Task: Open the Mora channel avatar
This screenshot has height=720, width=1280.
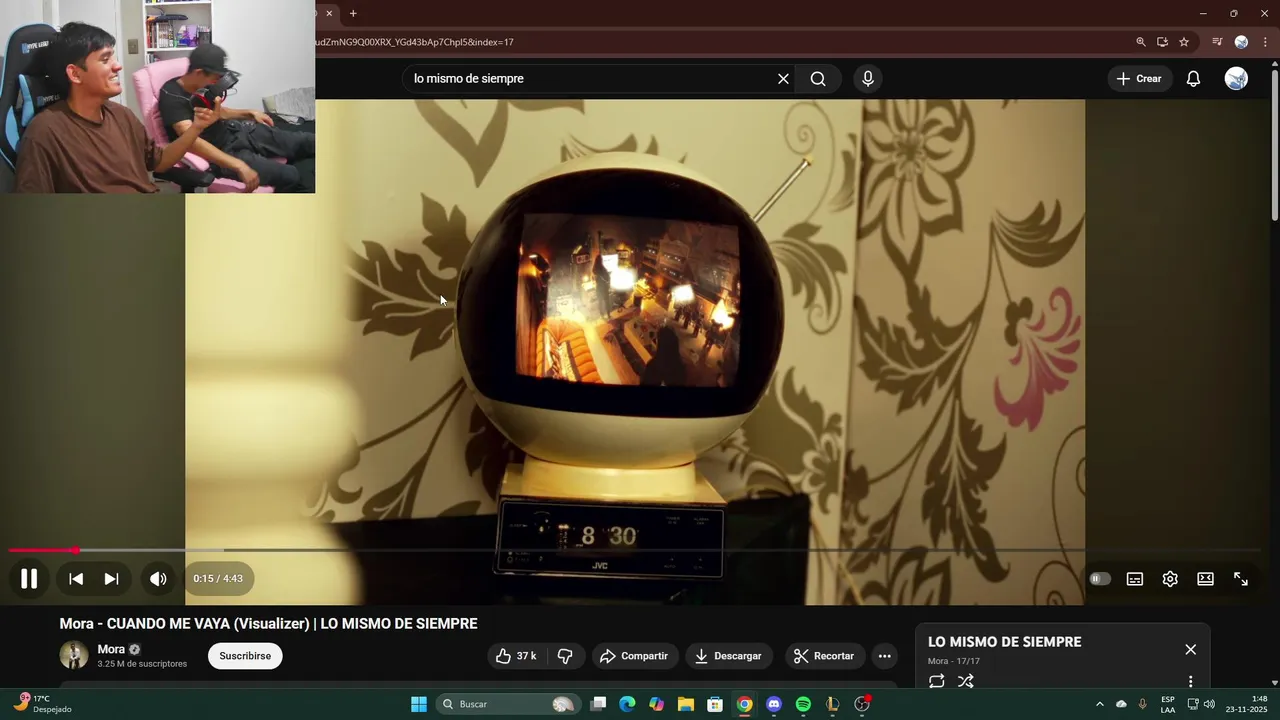Action: pos(74,655)
